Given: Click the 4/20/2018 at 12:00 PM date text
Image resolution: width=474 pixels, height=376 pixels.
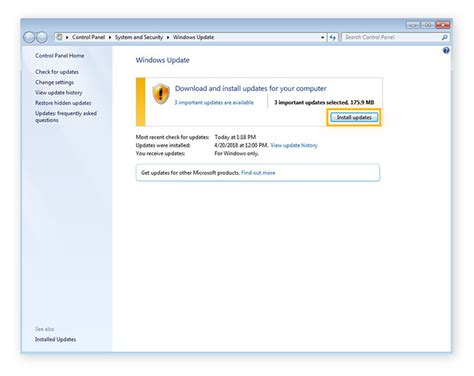Looking at the screenshot, I should 241,145.
